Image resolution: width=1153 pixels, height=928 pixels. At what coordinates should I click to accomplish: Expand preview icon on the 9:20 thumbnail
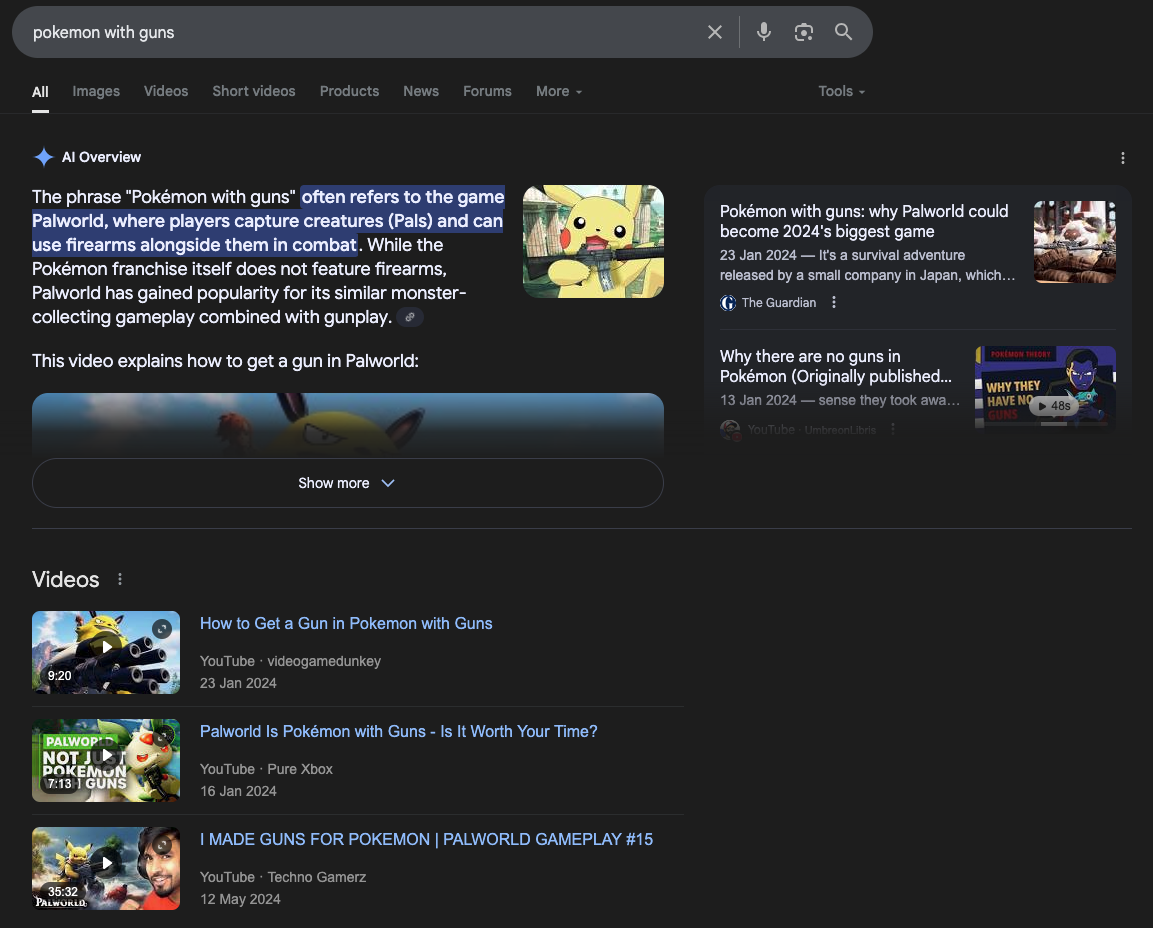coord(162,629)
